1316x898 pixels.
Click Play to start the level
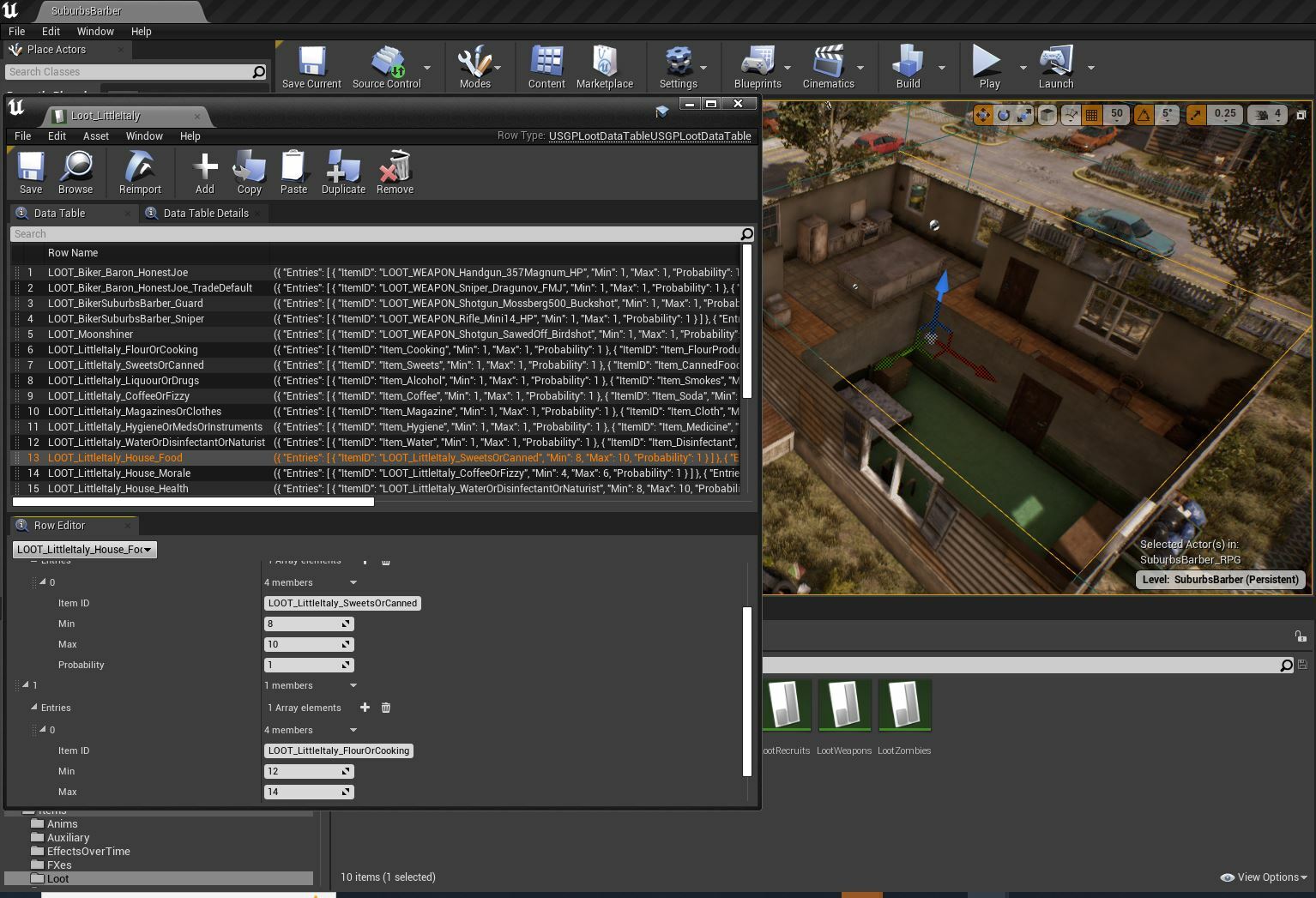[x=989, y=68]
